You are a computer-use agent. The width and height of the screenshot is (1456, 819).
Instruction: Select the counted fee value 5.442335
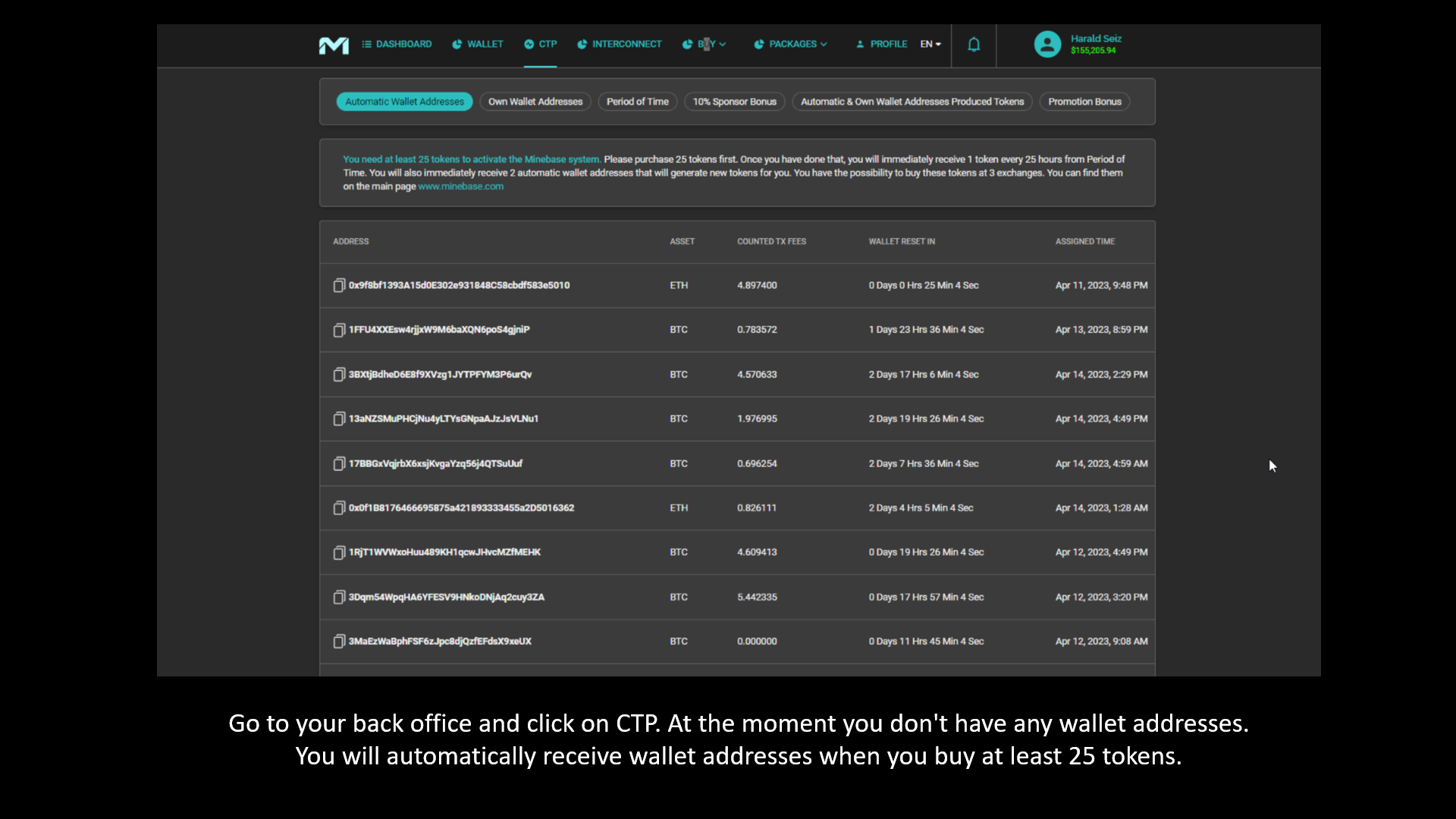(x=757, y=597)
